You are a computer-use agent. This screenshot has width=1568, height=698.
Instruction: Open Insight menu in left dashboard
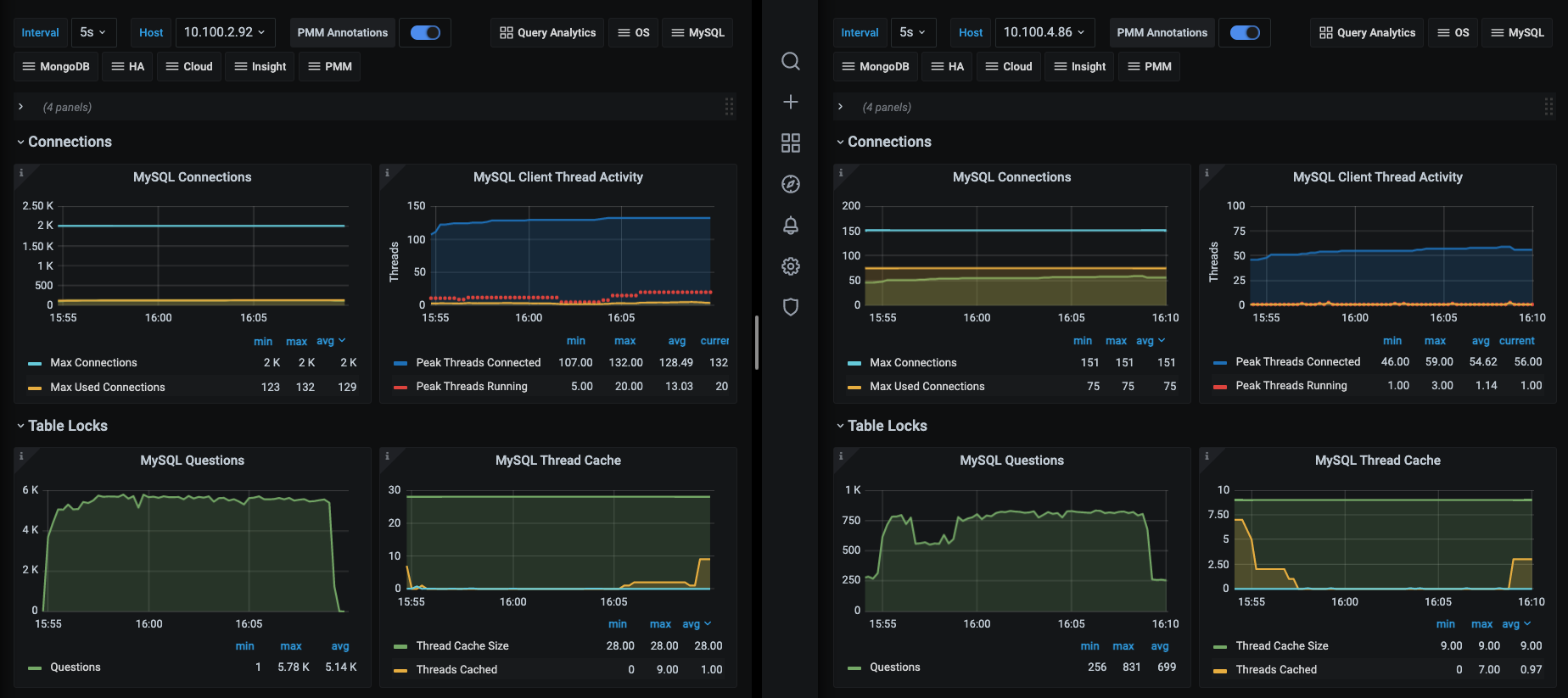click(260, 66)
